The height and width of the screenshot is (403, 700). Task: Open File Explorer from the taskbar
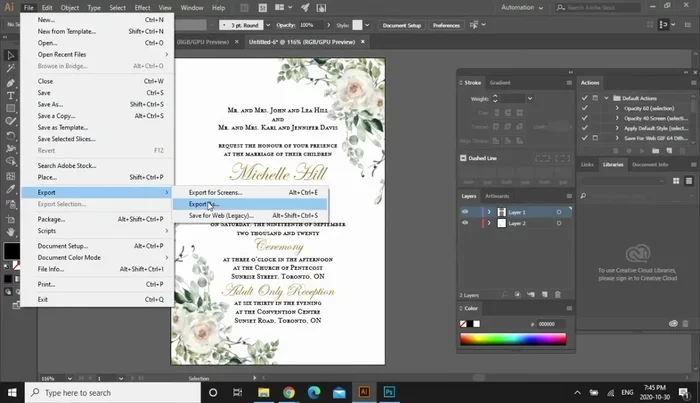(263, 392)
